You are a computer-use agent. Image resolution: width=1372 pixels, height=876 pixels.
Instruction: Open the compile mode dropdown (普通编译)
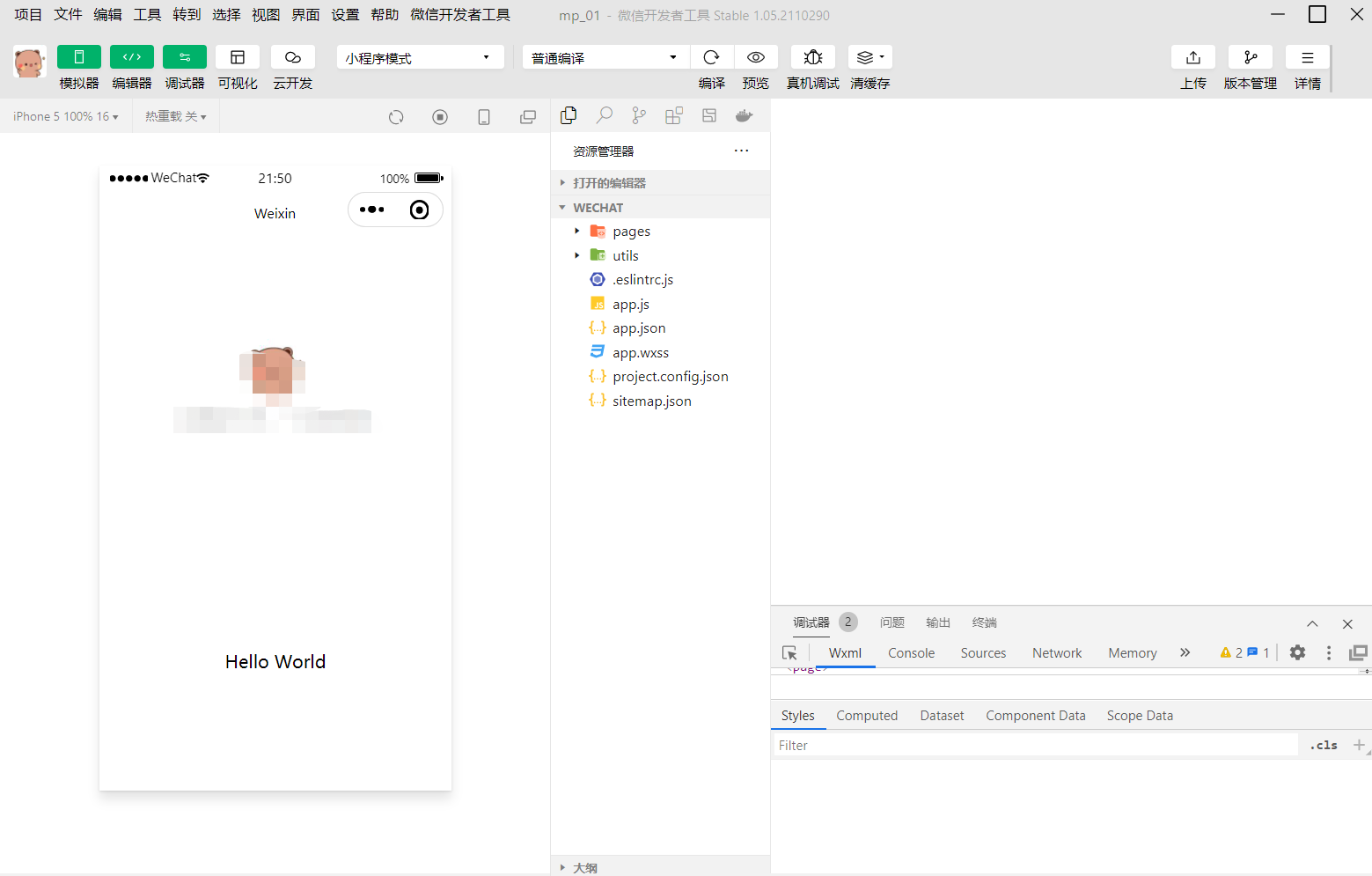coord(605,57)
